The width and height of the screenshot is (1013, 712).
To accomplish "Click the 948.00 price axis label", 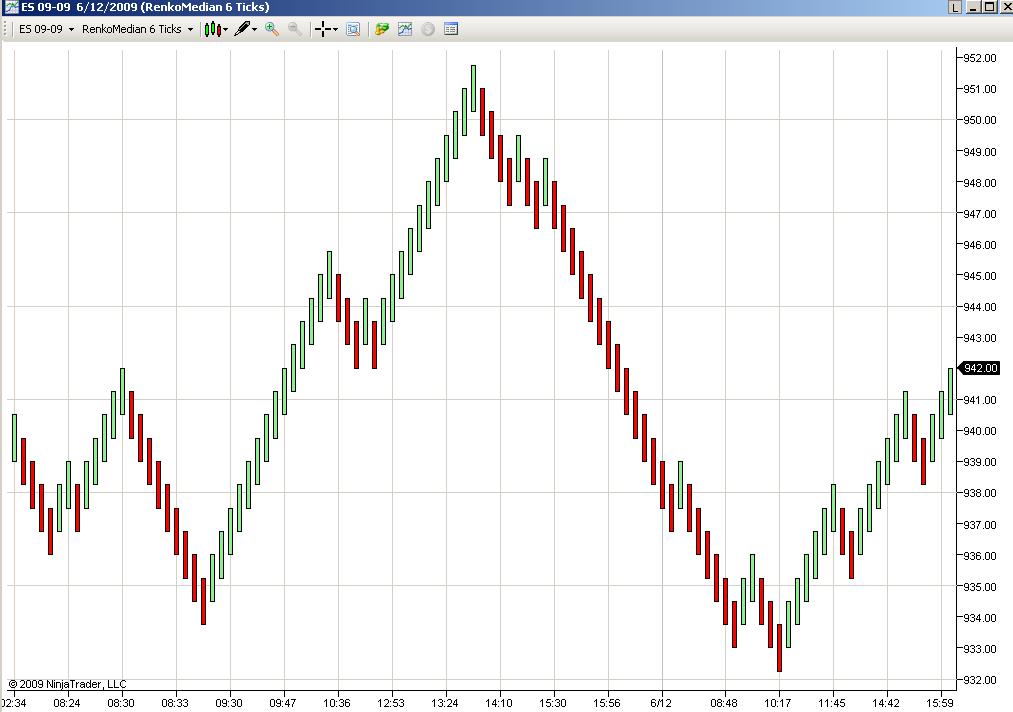I will (x=979, y=183).
